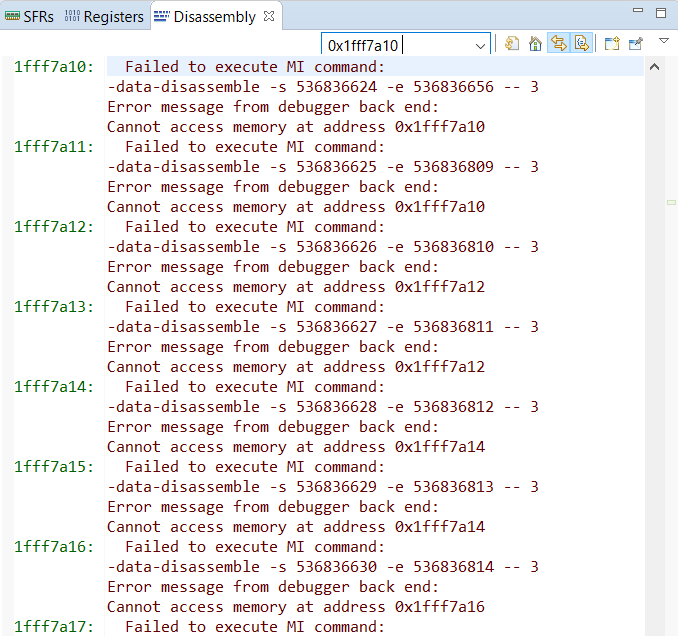678x636 pixels.
Task: Maximize the Disassembly view panel
Action: [661, 13]
